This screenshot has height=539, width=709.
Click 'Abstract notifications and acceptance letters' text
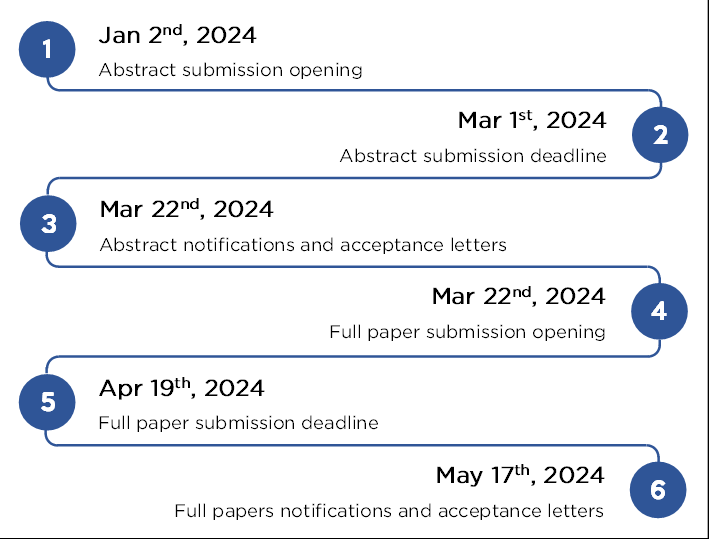coord(303,244)
